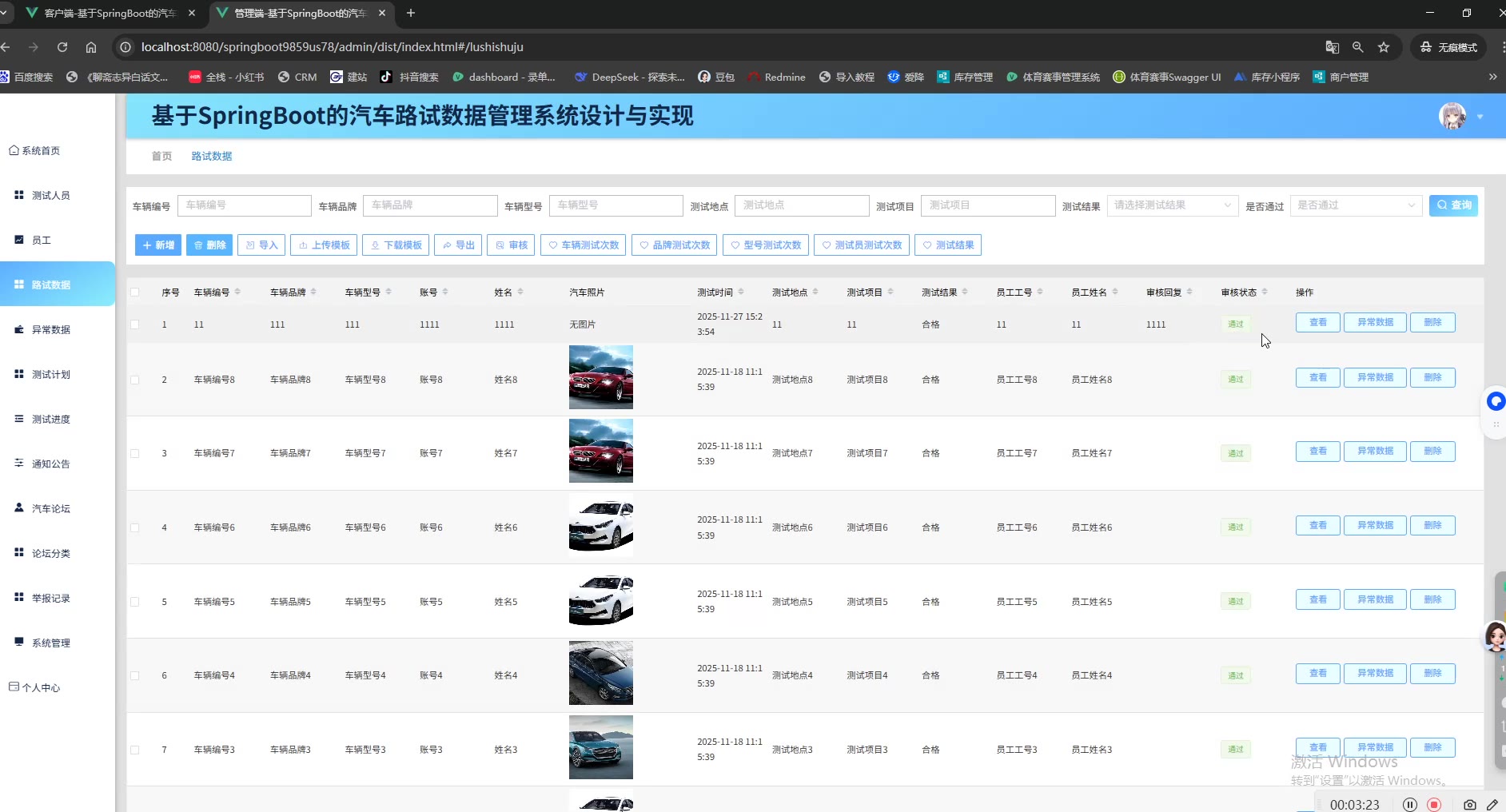Select 测试计划 from the sidebar menu

point(50,374)
